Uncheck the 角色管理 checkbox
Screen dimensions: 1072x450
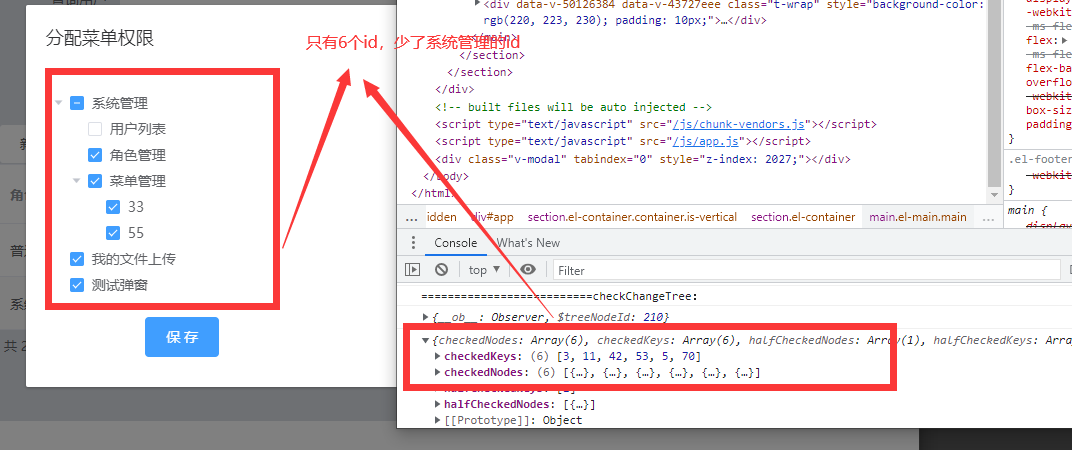click(95, 155)
